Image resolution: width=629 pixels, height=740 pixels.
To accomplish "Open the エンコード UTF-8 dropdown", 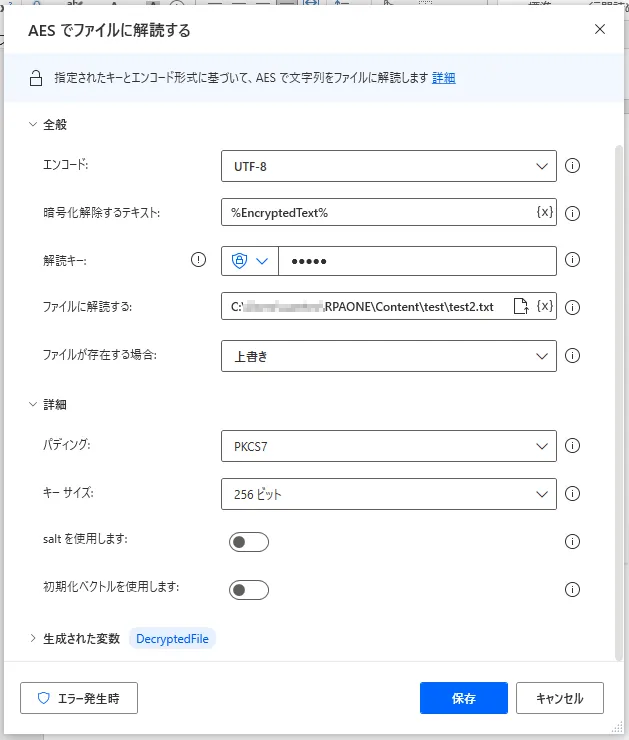I will [389, 166].
